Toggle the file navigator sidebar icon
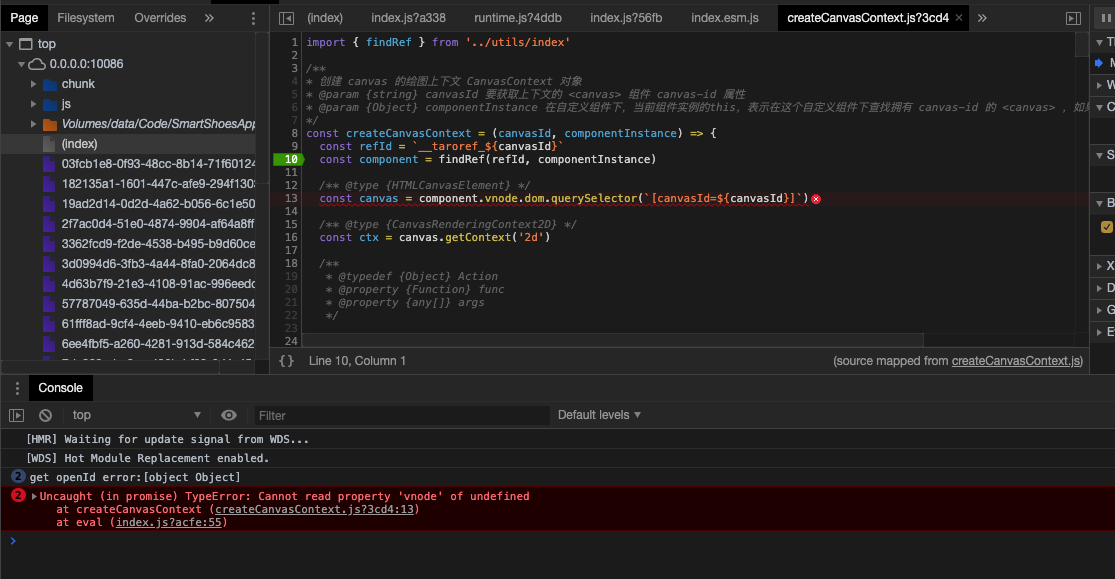Viewport: 1115px width, 579px height. coord(287,18)
